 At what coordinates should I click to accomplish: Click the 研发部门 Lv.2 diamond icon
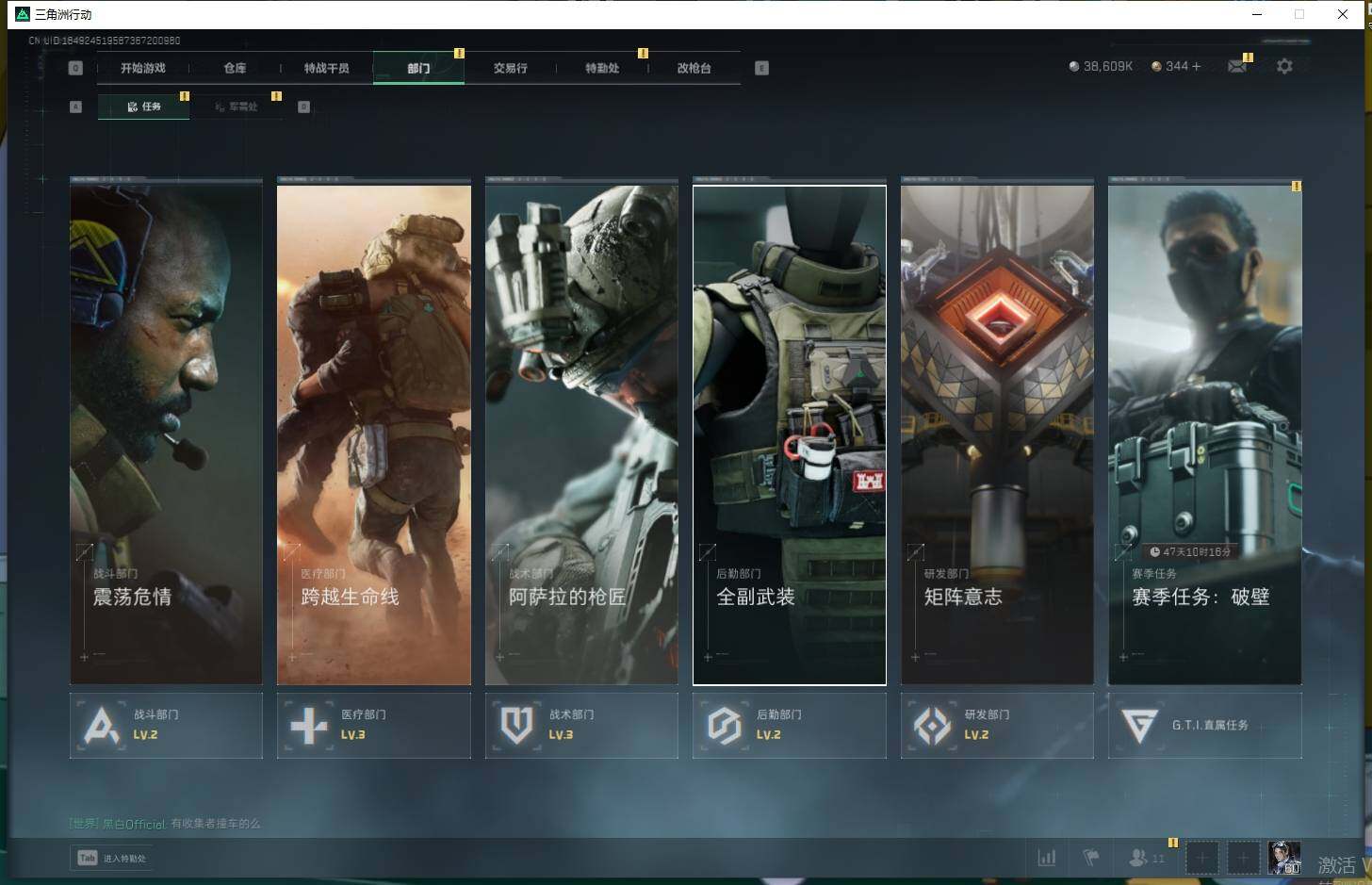pyautogui.click(x=933, y=726)
